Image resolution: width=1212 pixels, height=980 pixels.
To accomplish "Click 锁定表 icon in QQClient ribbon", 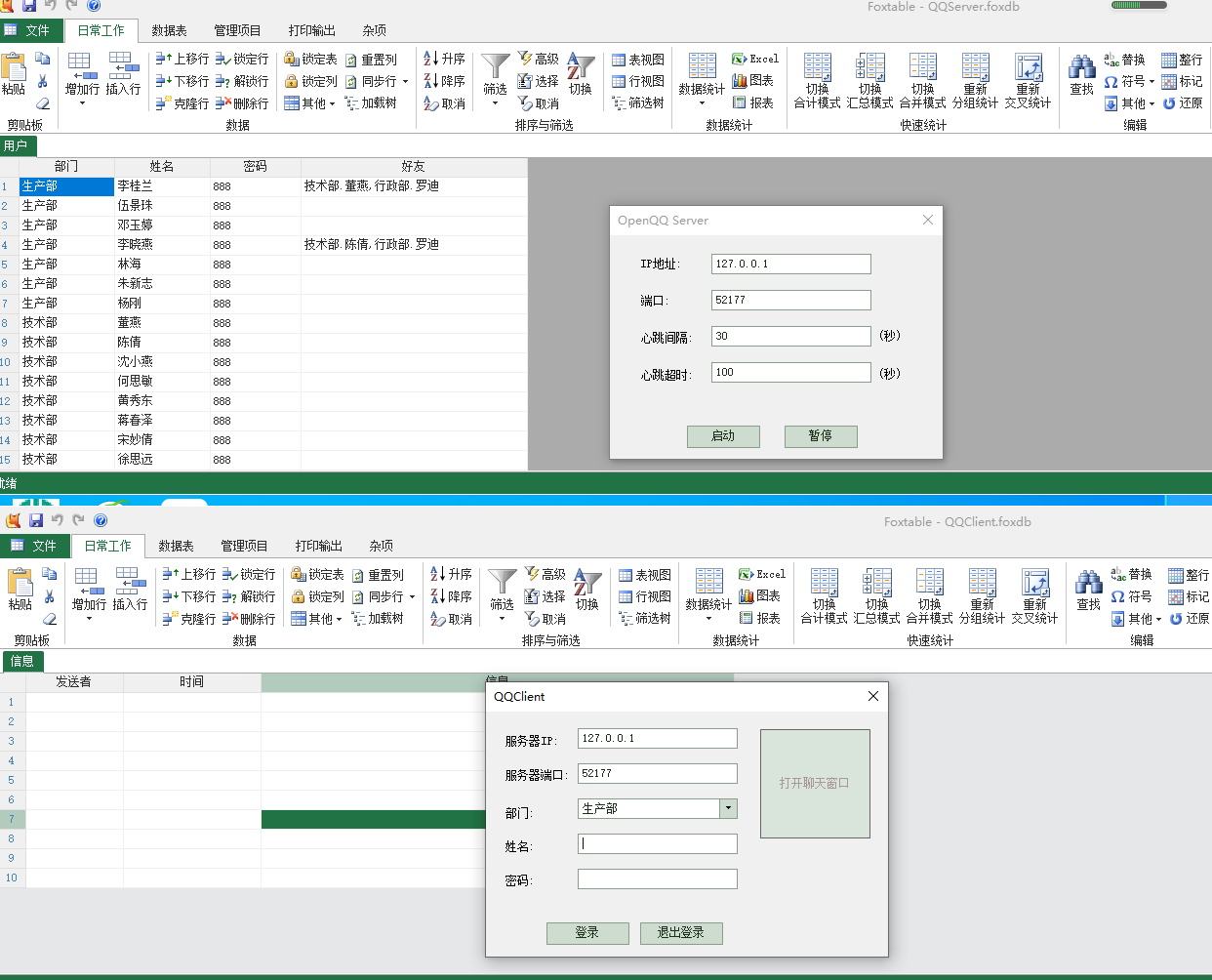I will pos(299,575).
